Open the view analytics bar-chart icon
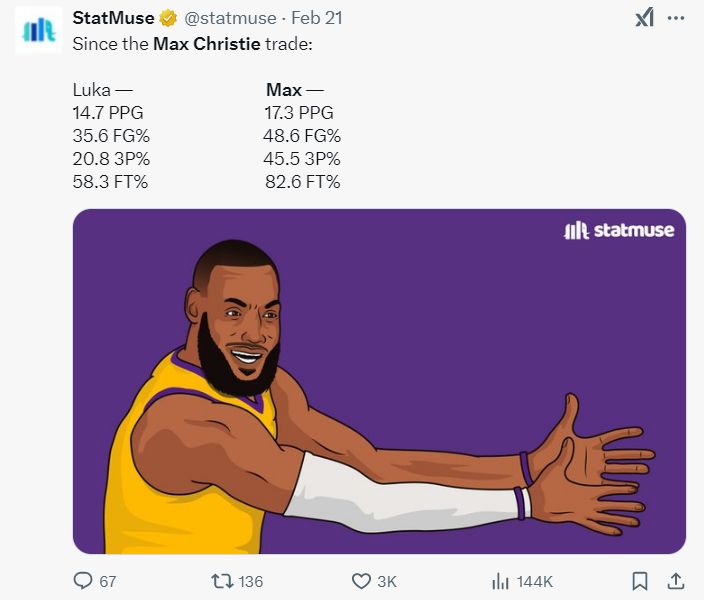 coord(501,581)
